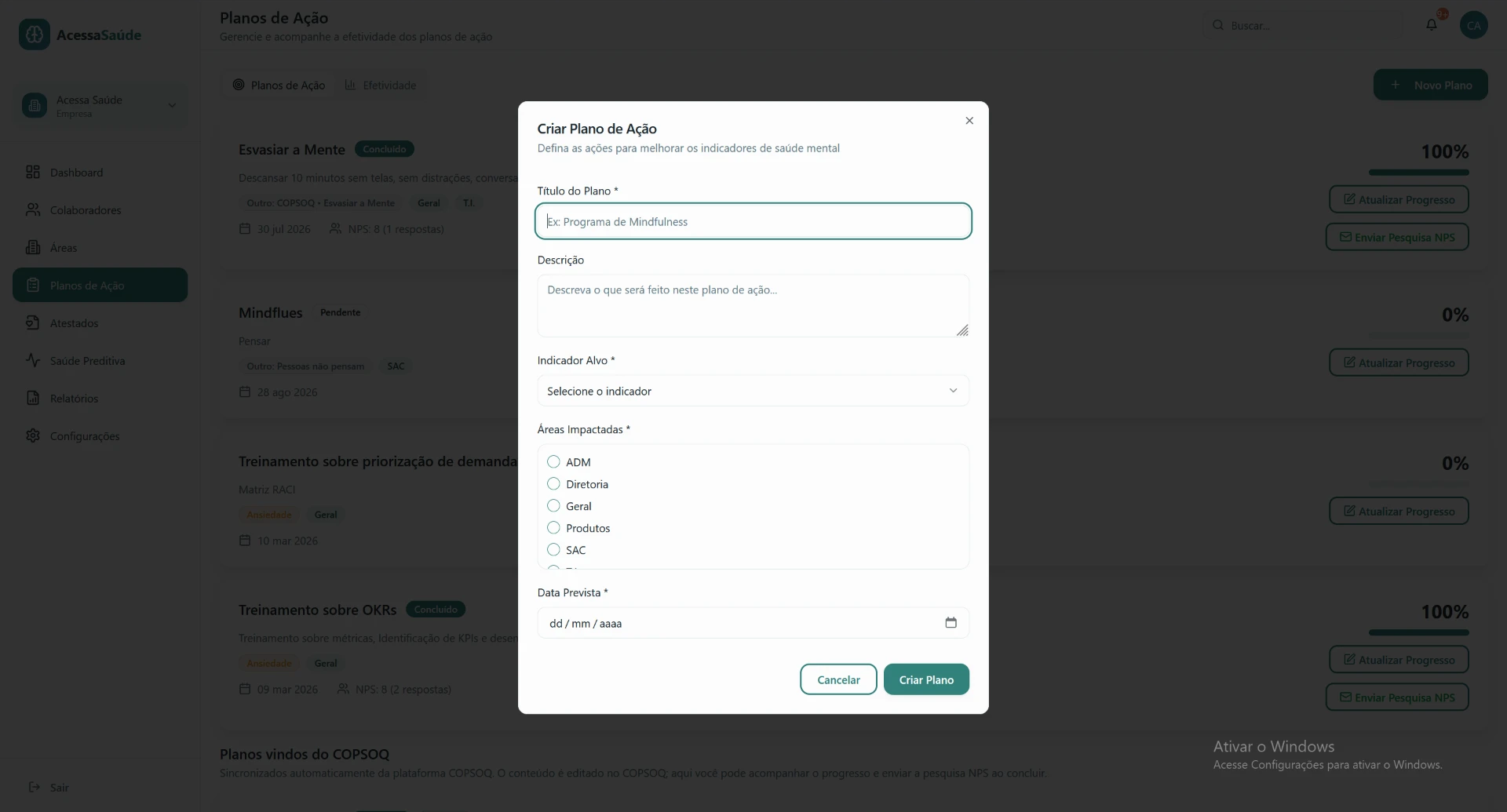Open the Selecione o indicador dropdown

click(753, 391)
